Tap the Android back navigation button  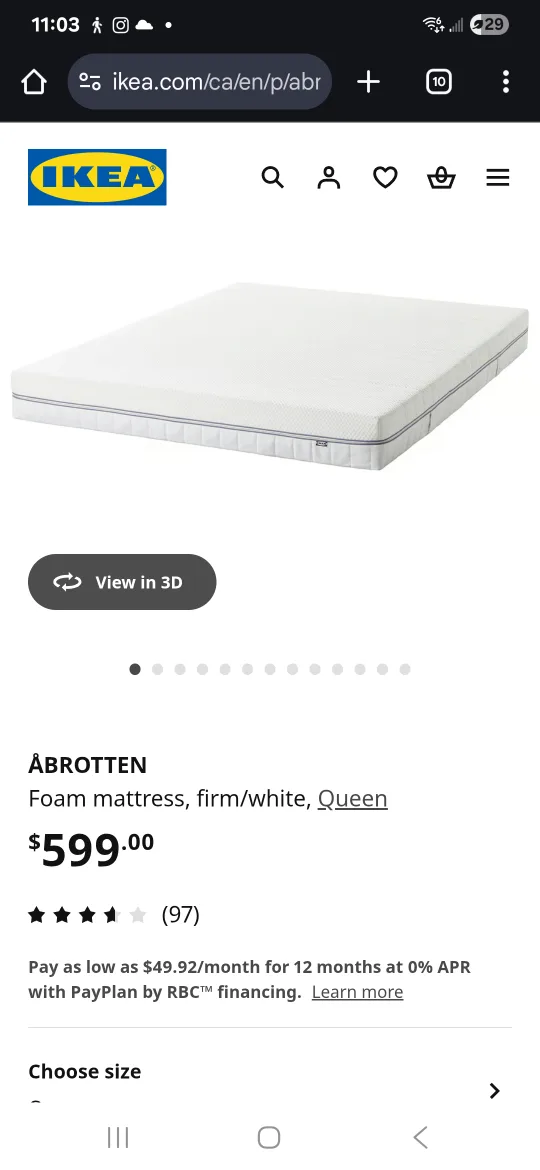[x=421, y=1137]
